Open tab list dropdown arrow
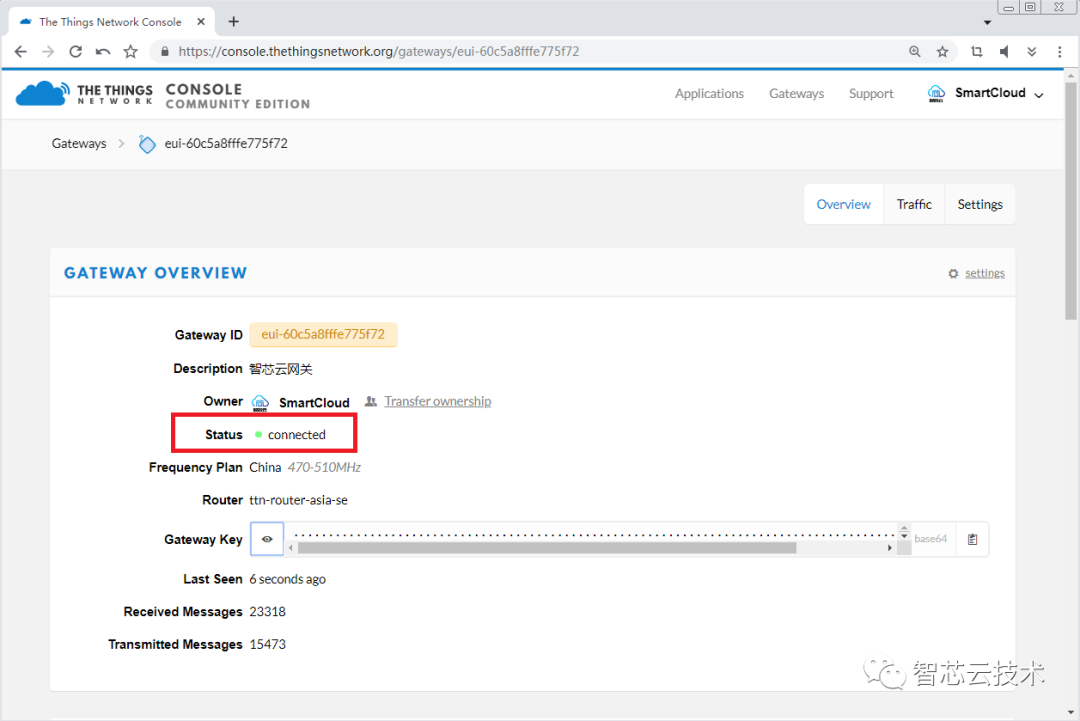Screen dimensions: 1080x721 point(987,23)
